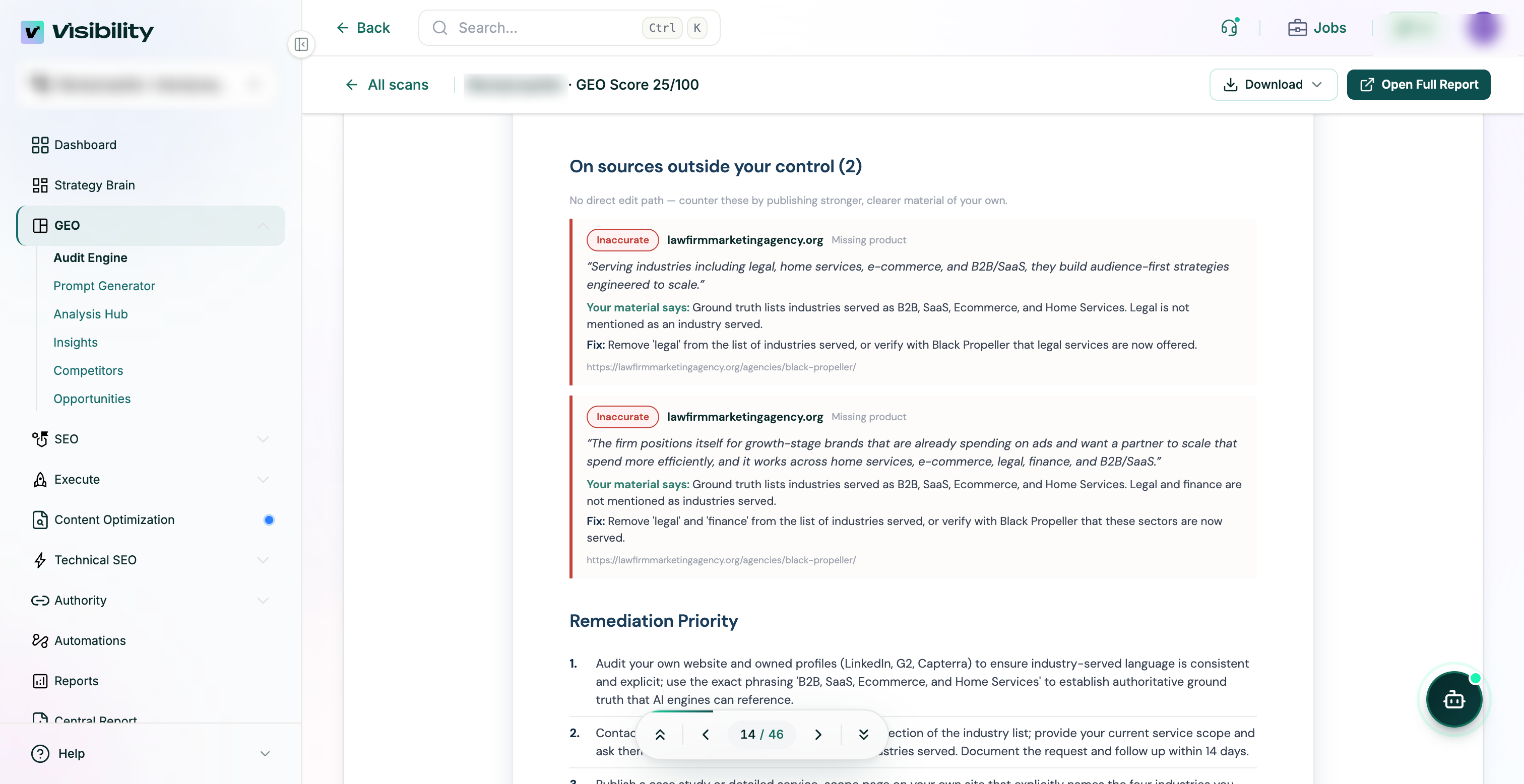Open Opportunities submenu item

tap(92, 399)
